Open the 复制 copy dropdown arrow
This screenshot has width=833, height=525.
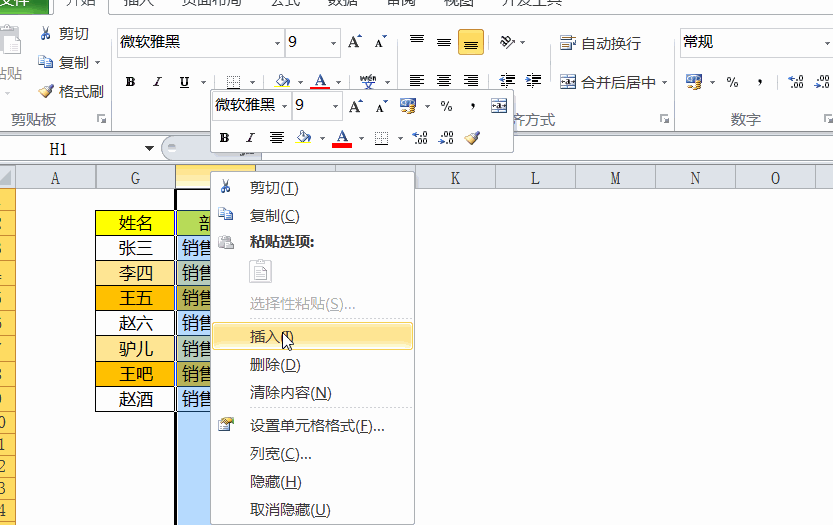98,63
